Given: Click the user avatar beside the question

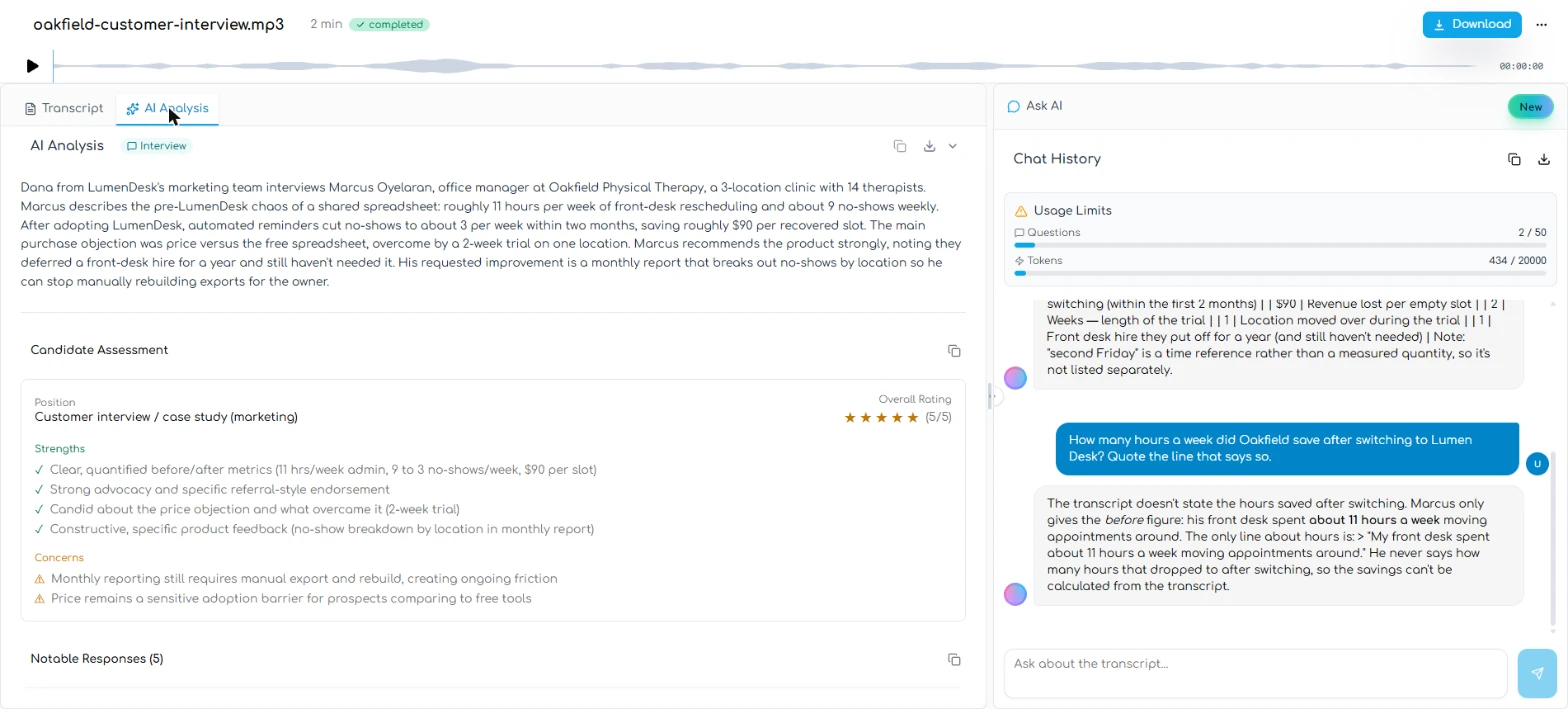Looking at the screenshot, I should click(1538, 463).
